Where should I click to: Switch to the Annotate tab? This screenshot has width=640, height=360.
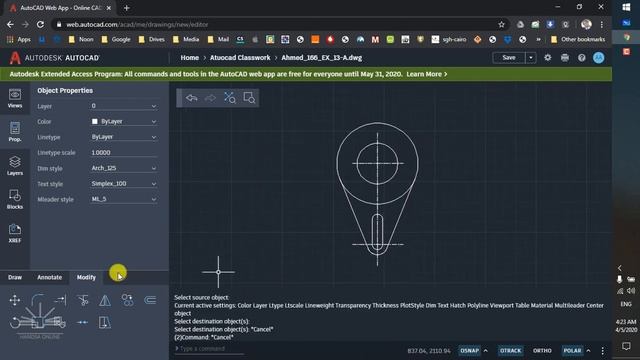tap(49, 277)
